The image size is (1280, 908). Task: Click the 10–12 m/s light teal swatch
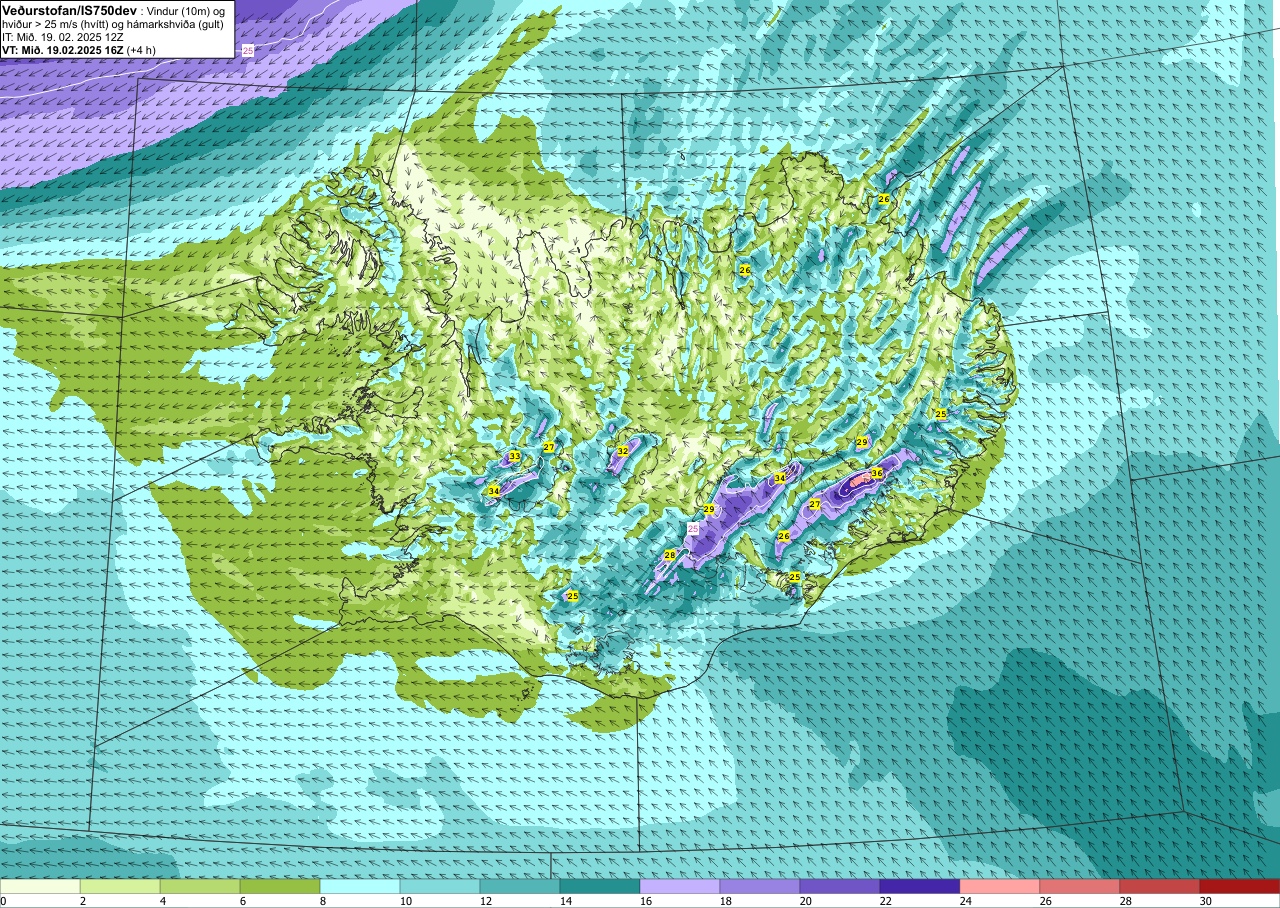[x=440, y=886]
